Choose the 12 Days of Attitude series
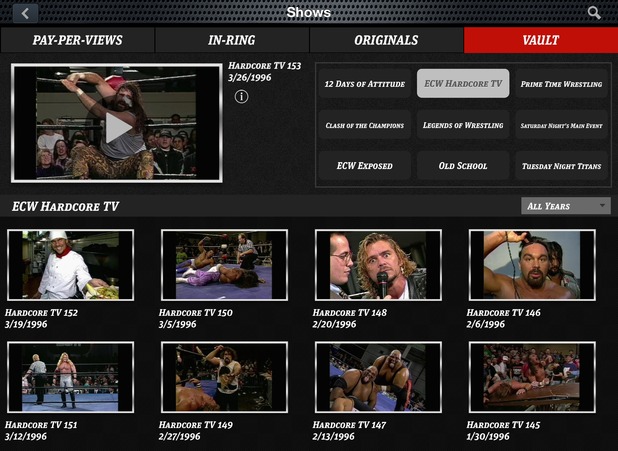The height and width of the screenshot is (451, 618). (x=365, y=84)
